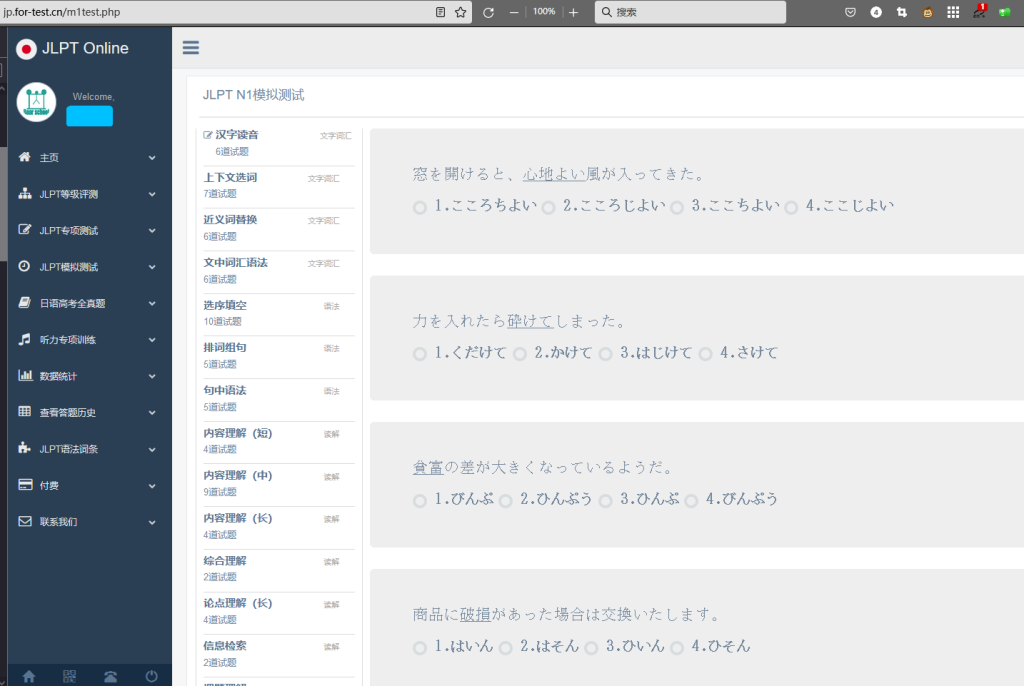1024x686 pixels.
Task: Switch to 选序填空 grammar section
Action: [225, 306]
